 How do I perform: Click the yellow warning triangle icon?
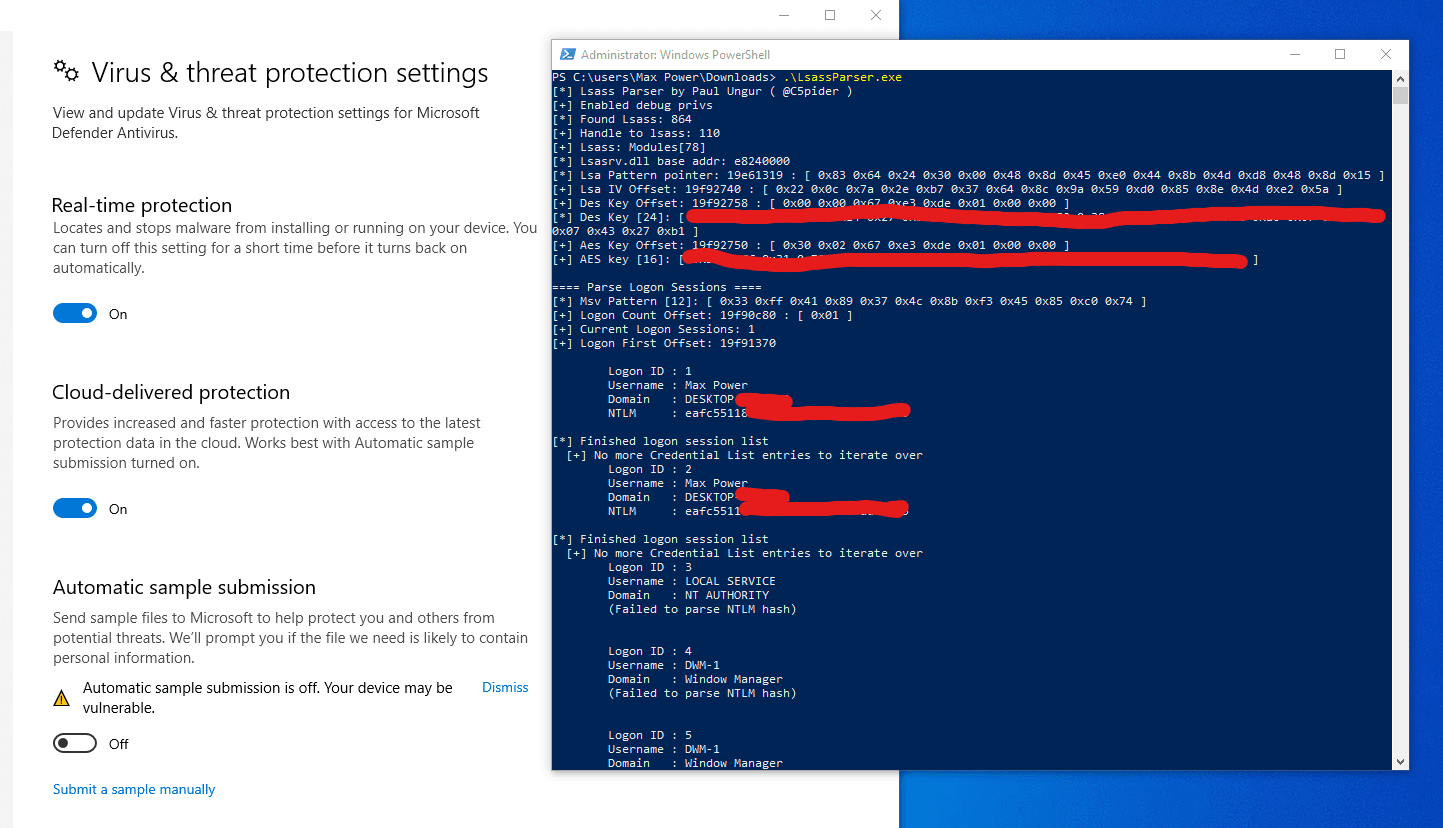(x=62, y=698)
